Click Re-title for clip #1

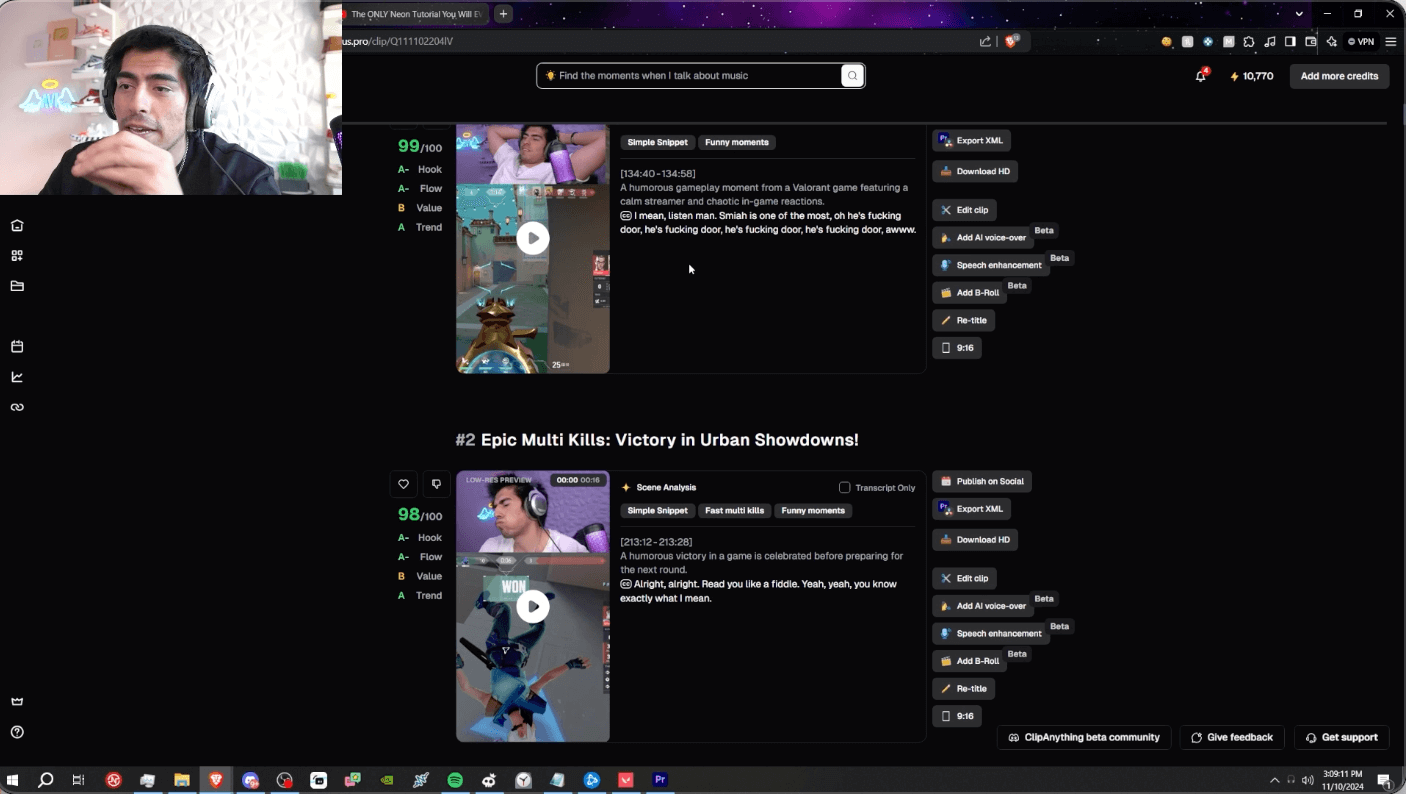[x=964, y=321]
